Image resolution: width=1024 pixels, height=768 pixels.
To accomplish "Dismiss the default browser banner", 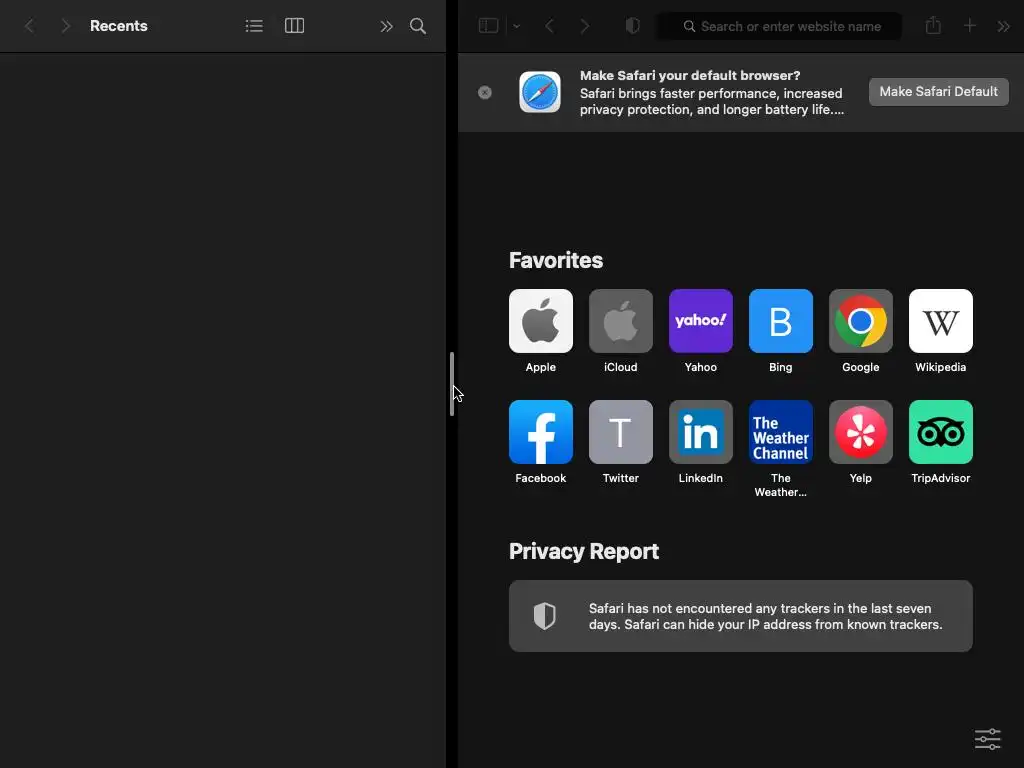I will pos(485,93).
